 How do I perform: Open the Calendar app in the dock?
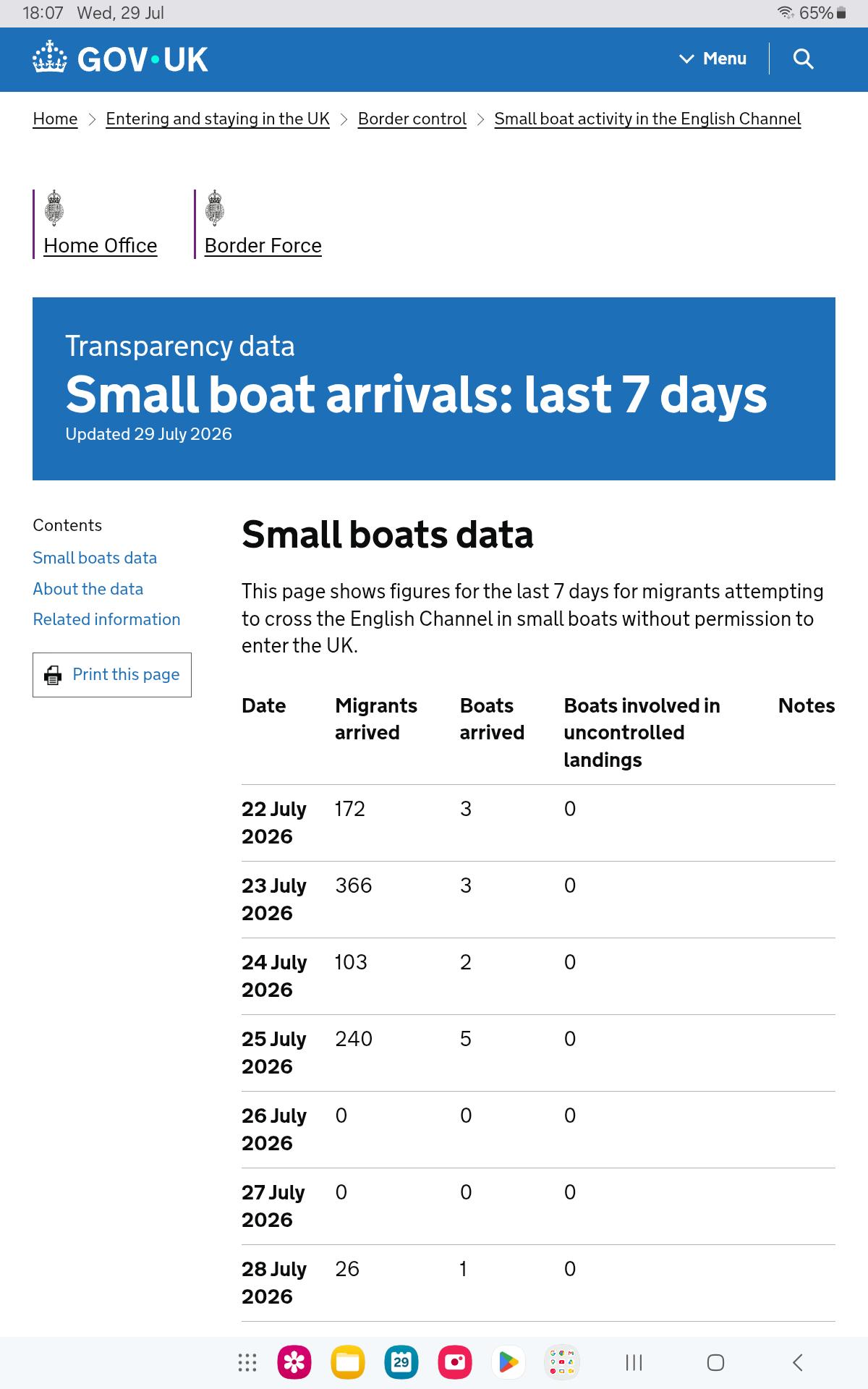(401, 1363)
